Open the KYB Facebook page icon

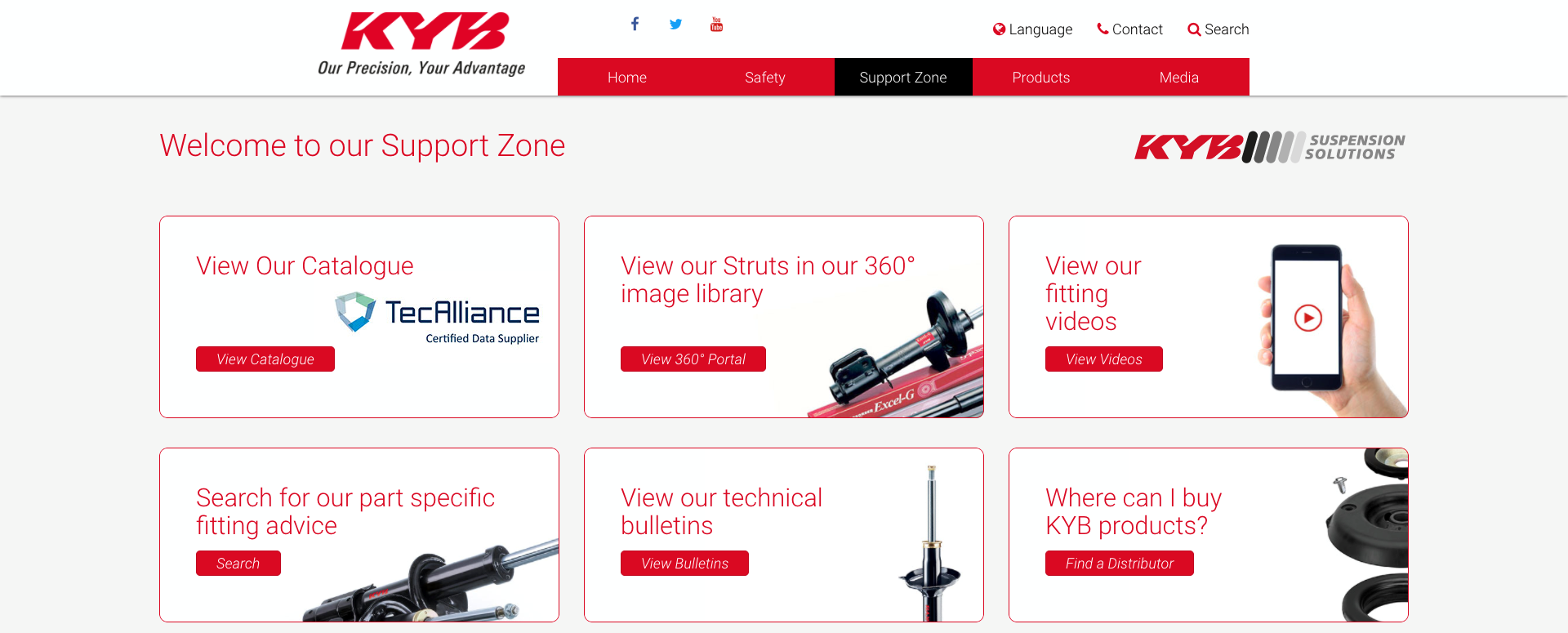tap(635, 24)
